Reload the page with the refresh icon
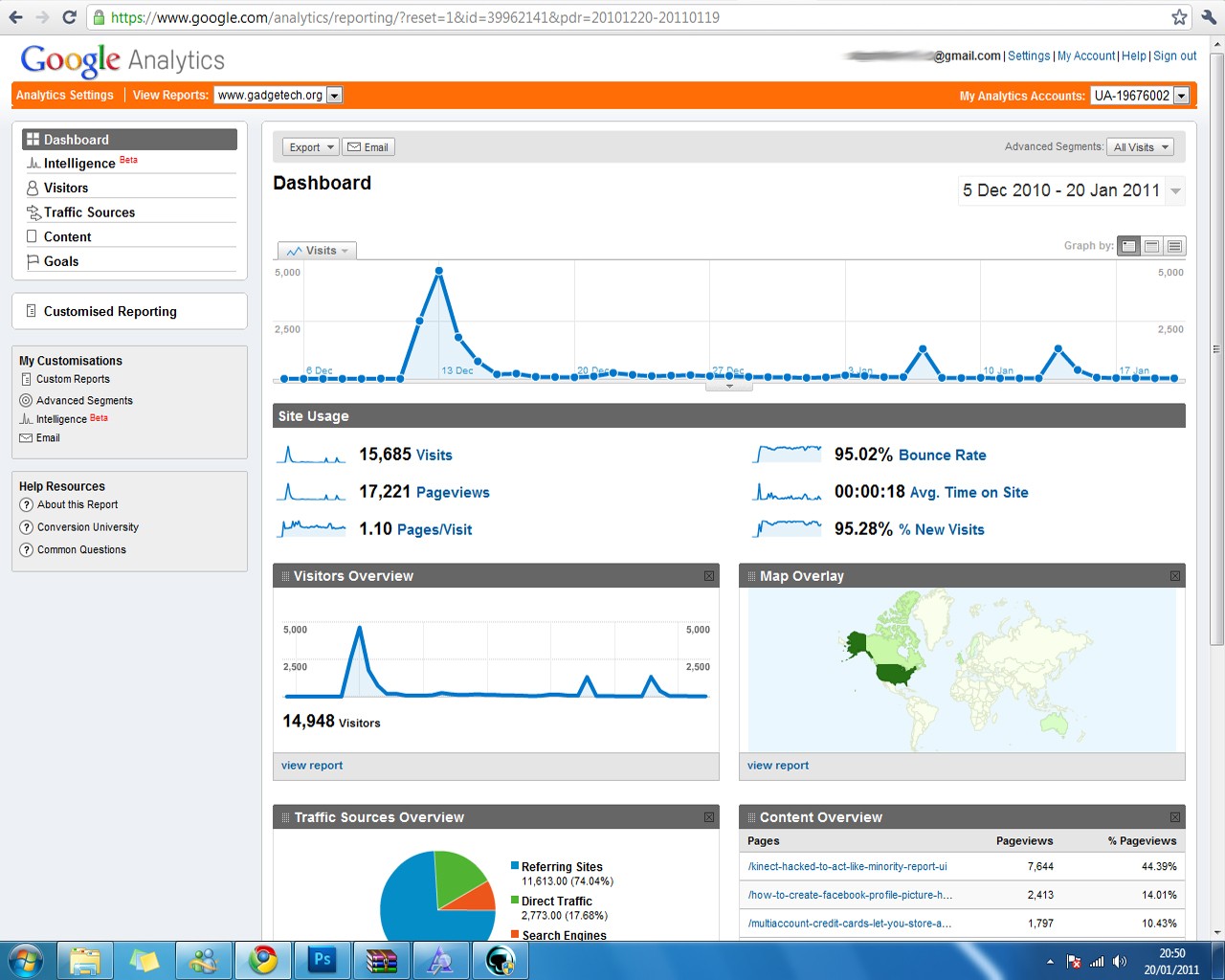 (69, 17)
